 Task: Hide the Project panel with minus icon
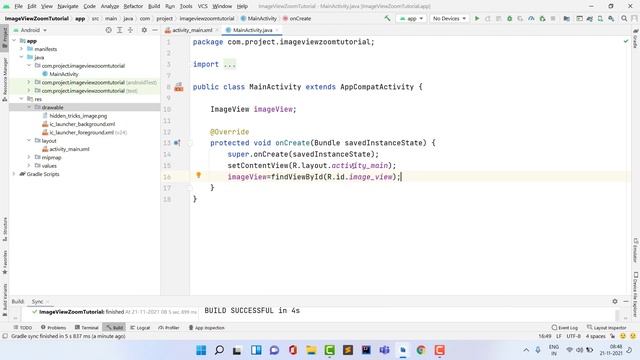[x=155, y=30]
